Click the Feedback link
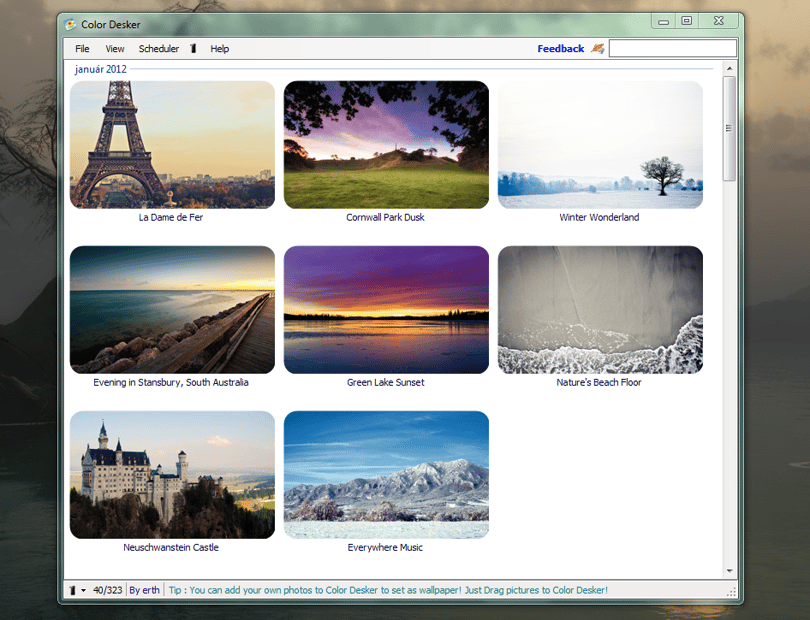The width and height of the screenshot is (810, 620). (560, 49)
